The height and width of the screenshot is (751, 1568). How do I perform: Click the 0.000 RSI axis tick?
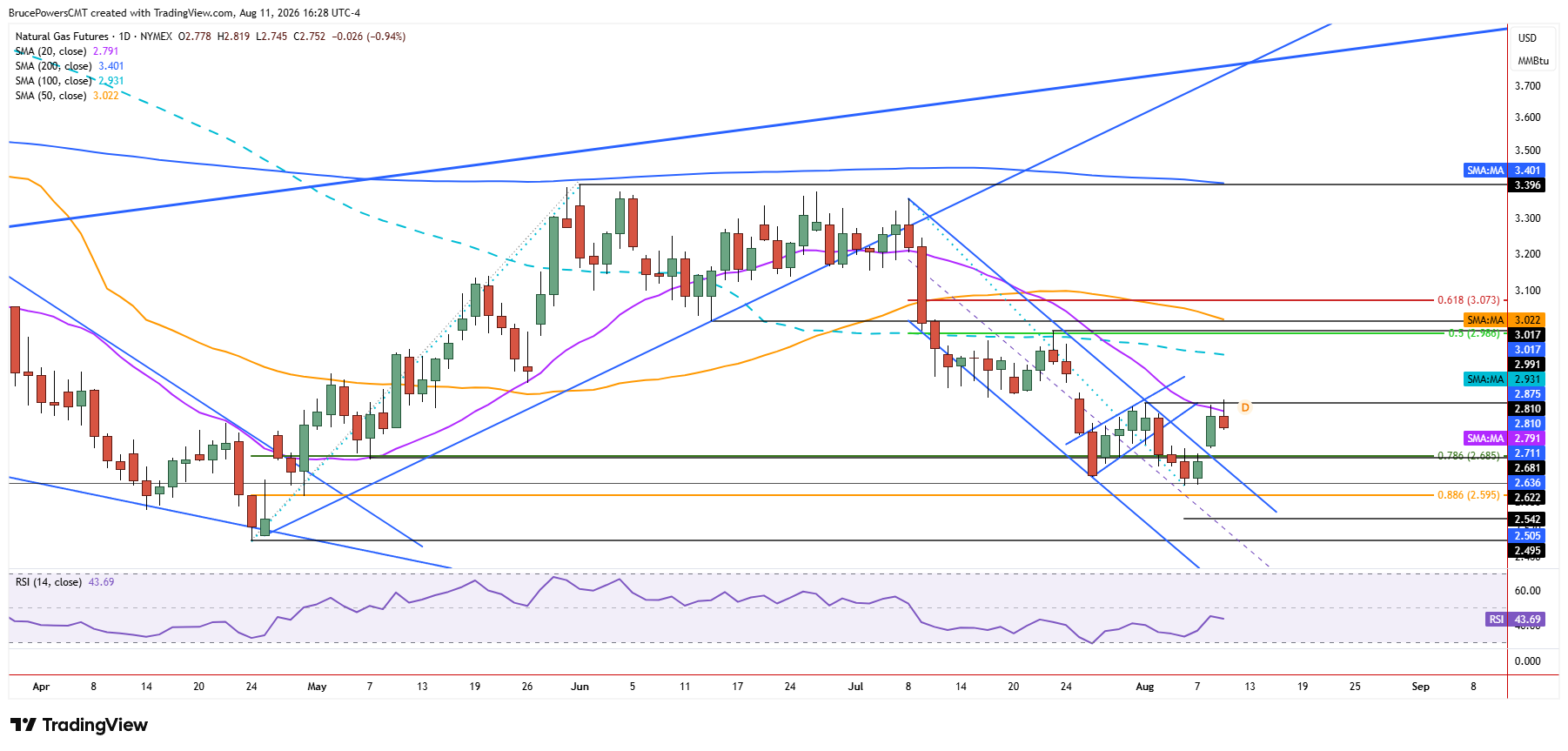click(1527, 661)
